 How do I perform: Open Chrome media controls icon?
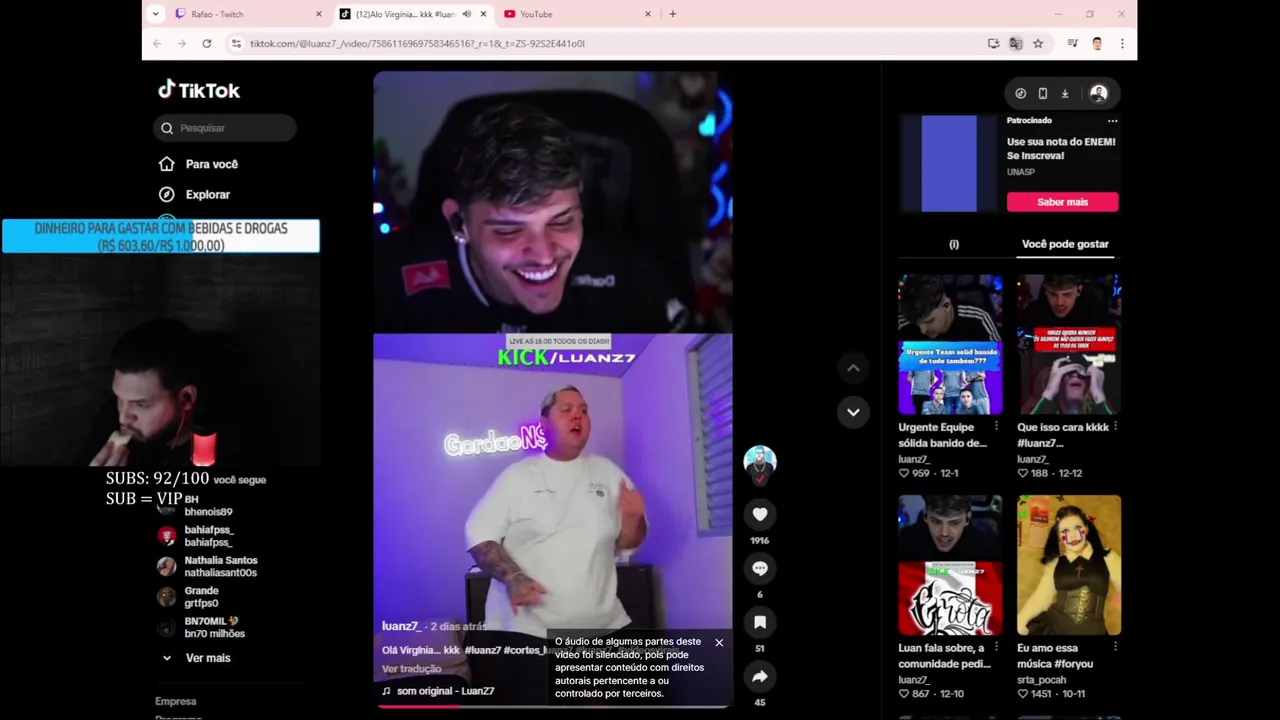pos(1072,43)
